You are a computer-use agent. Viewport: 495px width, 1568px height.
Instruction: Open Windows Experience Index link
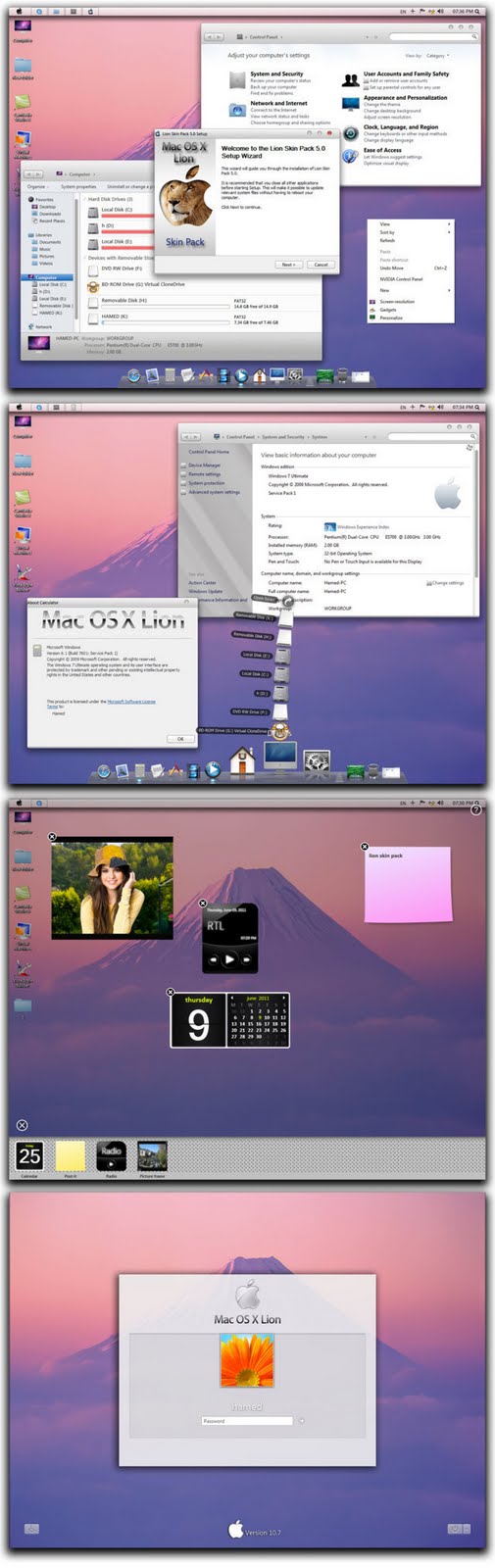363,527
